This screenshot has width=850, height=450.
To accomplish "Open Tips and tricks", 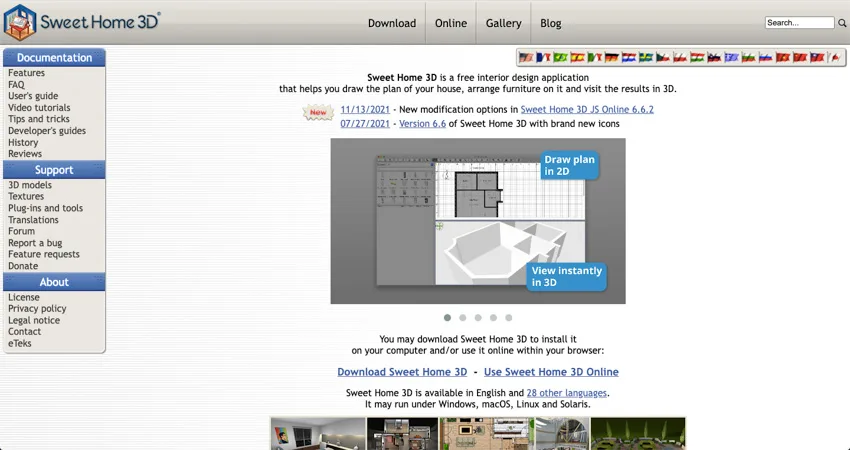I will [39, 119].
